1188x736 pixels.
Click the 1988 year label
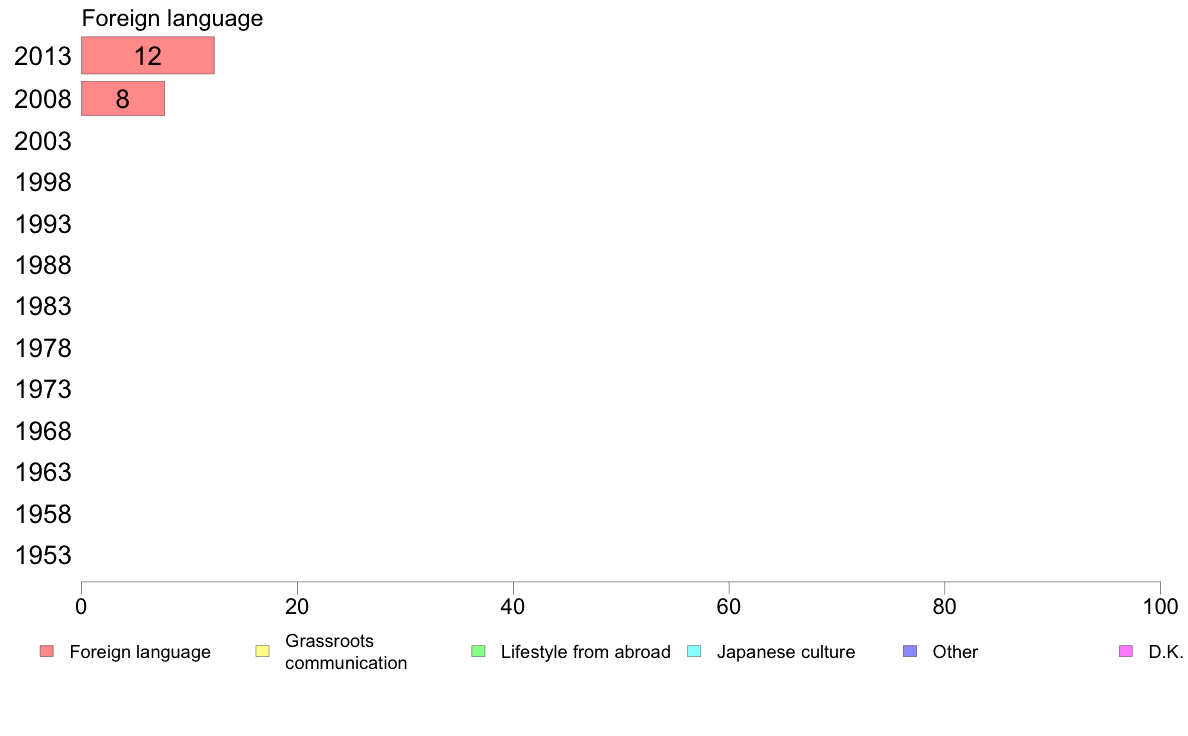pyautogui.click(x=42, y=265)
